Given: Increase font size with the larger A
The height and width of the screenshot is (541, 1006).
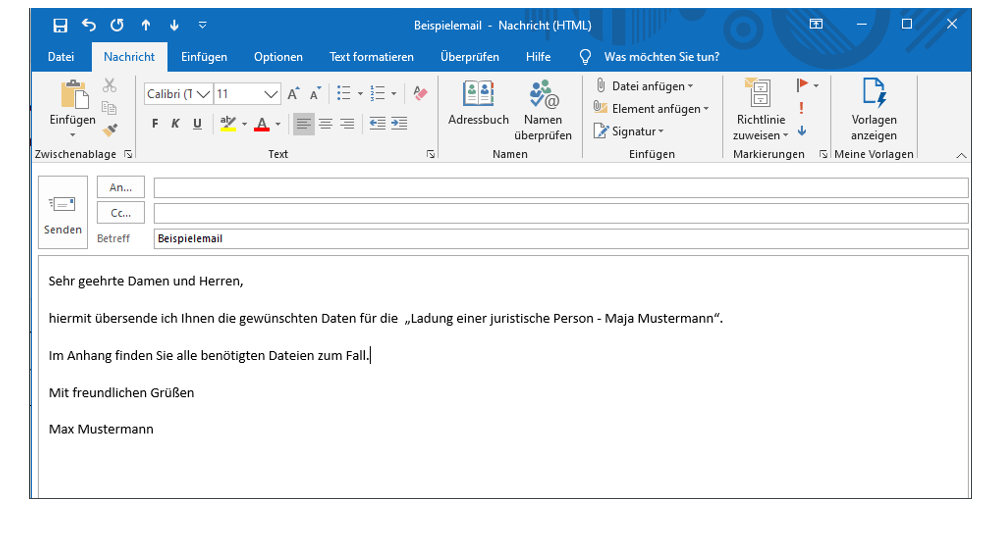Looking at the screenshot, I should (x=294, y=94).
